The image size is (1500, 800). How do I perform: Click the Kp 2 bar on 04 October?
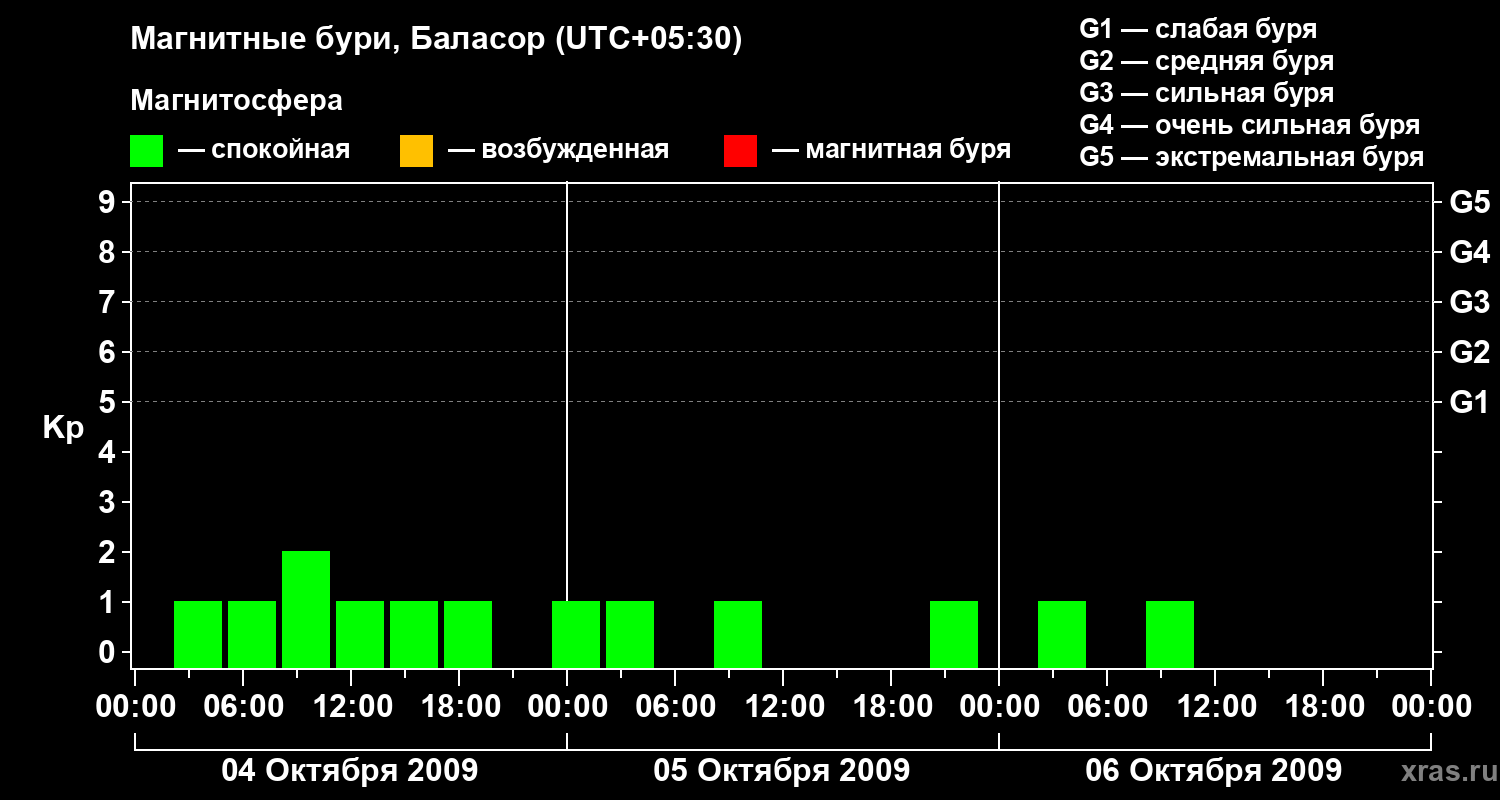(x=306, y=609)
